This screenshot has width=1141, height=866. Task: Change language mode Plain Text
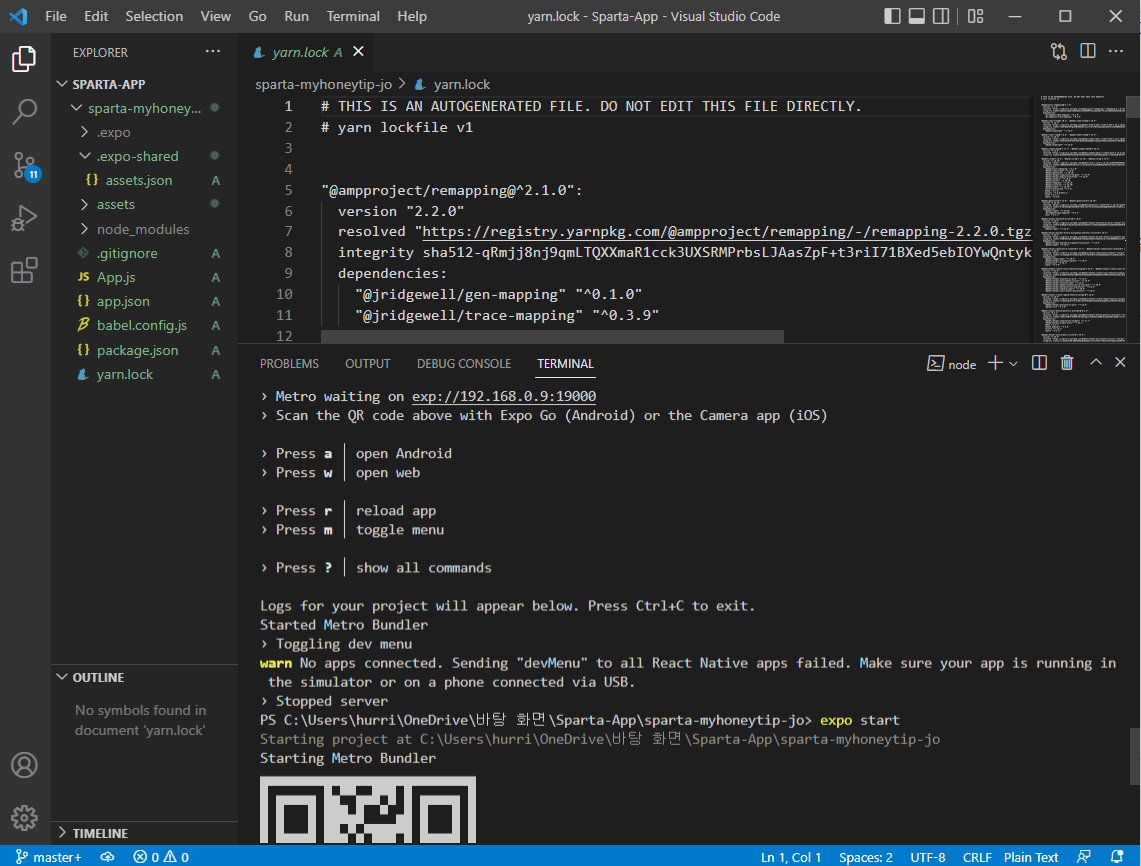tap(1030, 857)
